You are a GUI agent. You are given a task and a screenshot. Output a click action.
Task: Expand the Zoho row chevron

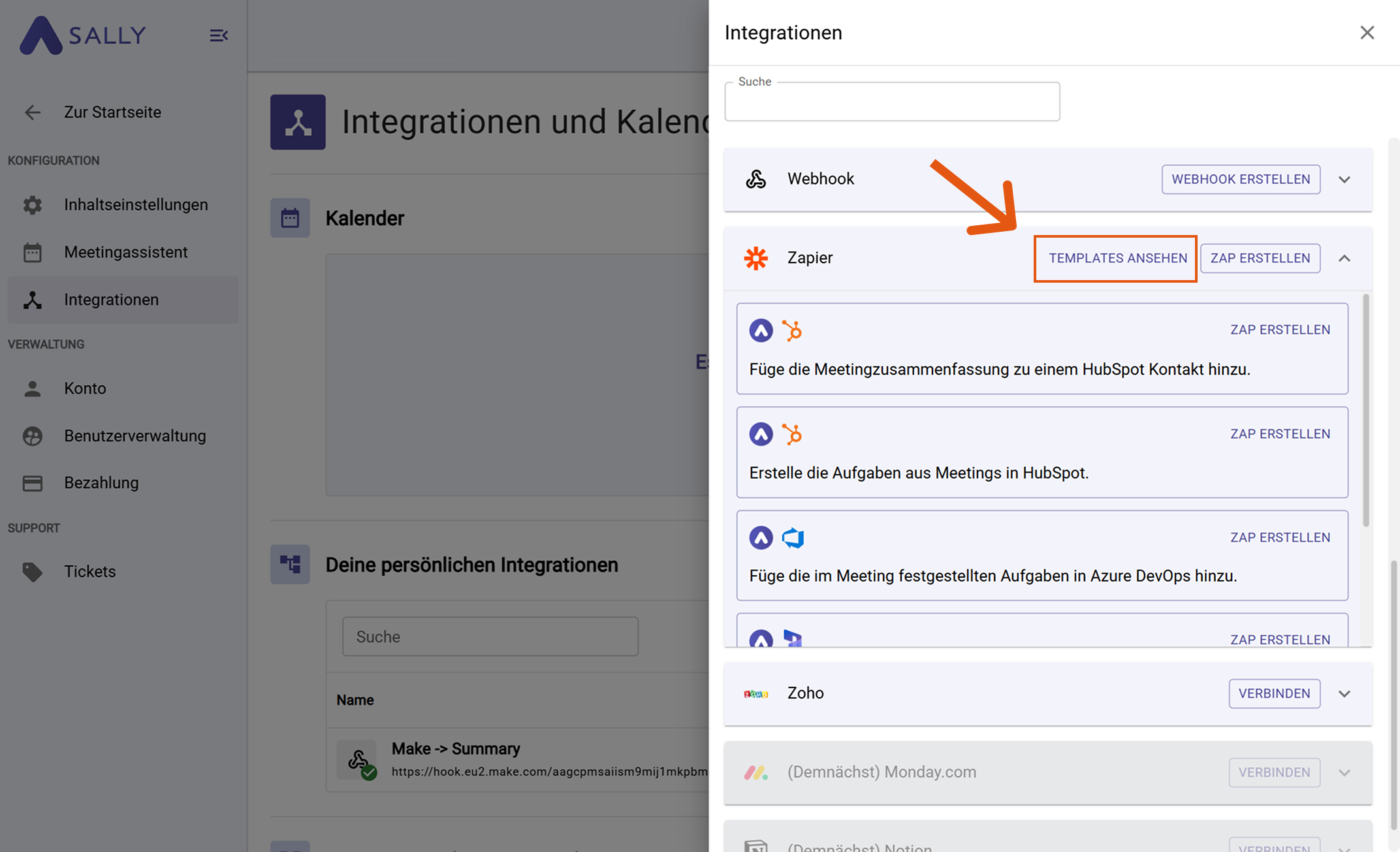coord(1344,694)
